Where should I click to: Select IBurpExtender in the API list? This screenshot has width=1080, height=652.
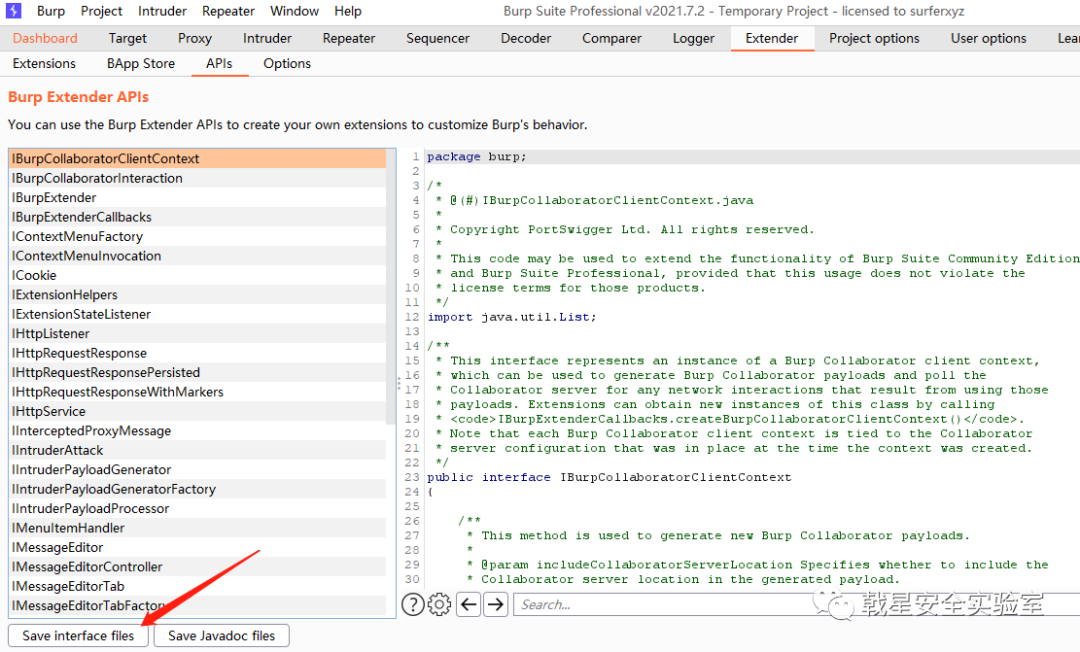click(197, 198)
